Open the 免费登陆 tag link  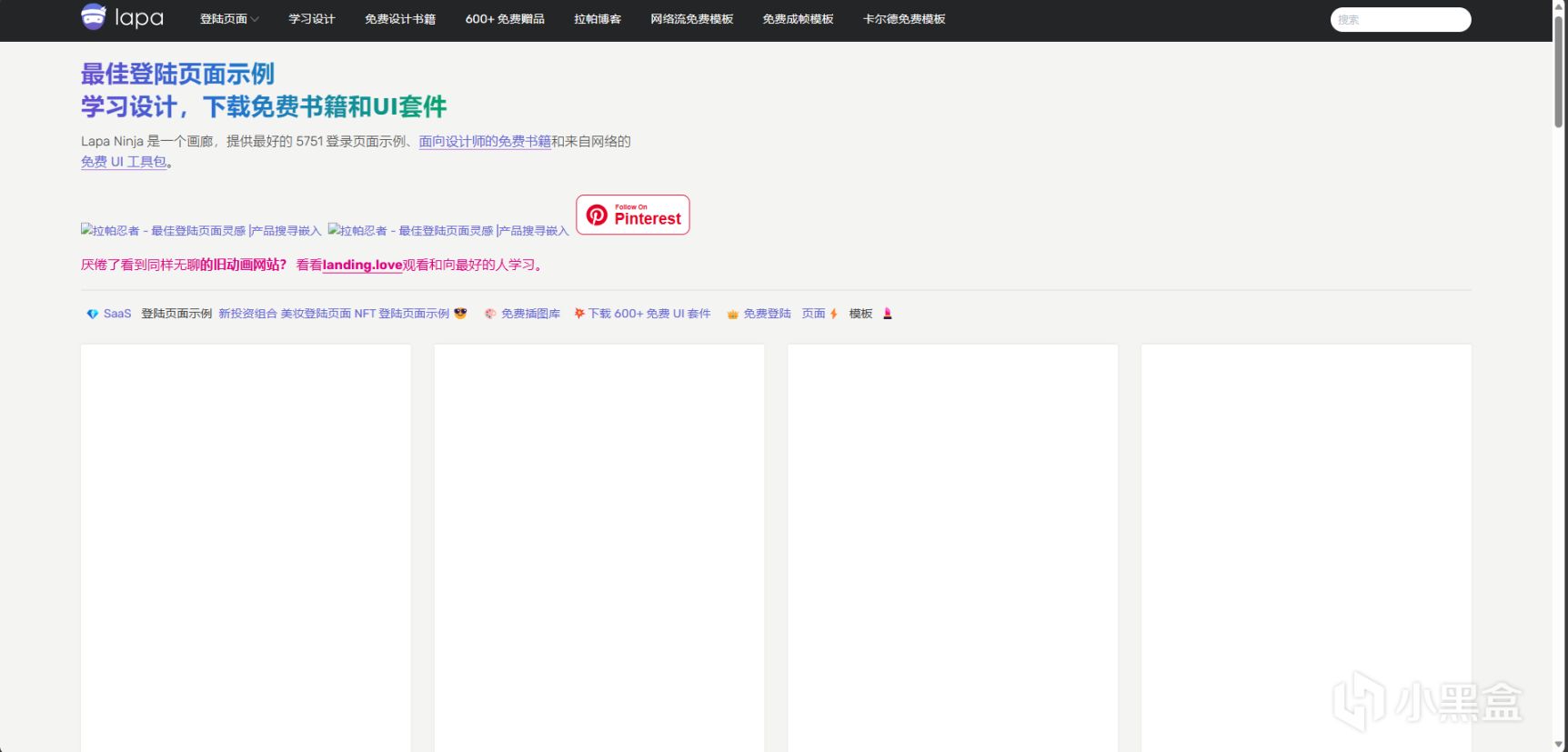[x=767, y=314]
